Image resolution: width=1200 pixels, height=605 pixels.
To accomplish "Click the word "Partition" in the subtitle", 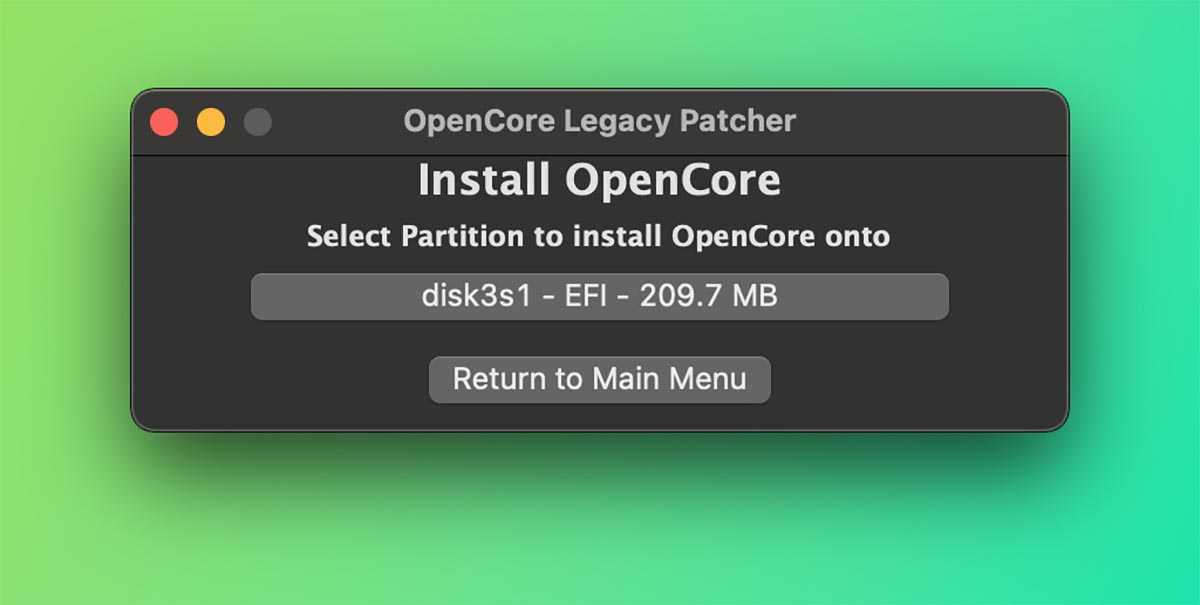I will click(461, 237).
